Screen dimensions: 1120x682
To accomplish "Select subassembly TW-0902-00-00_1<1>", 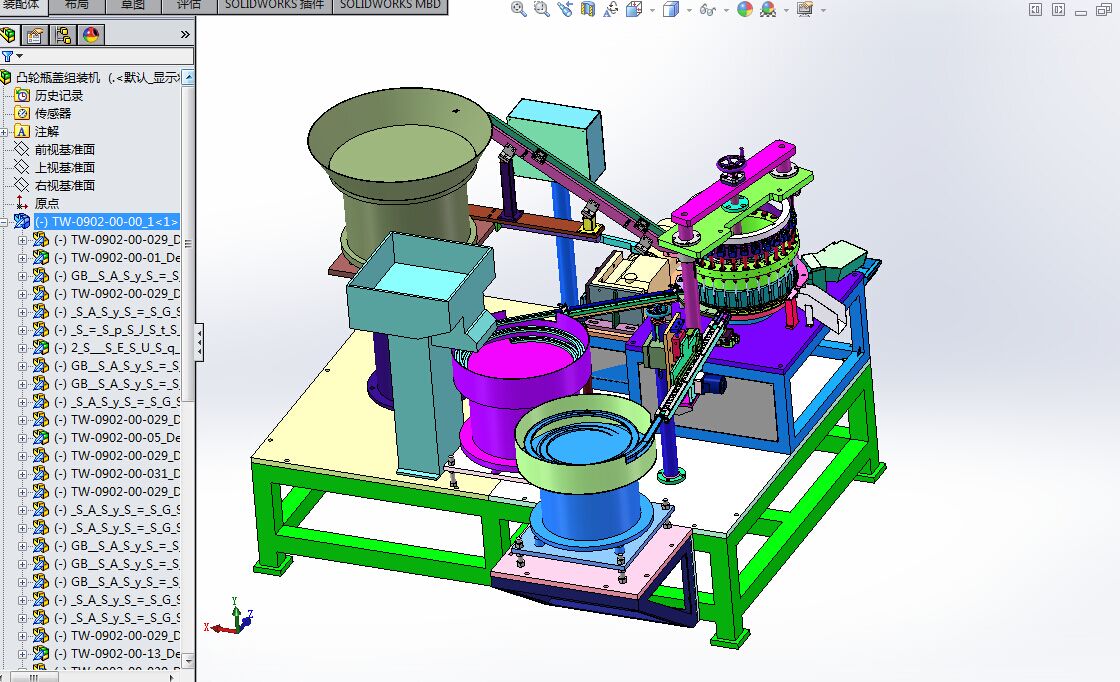I will [106, 221].
